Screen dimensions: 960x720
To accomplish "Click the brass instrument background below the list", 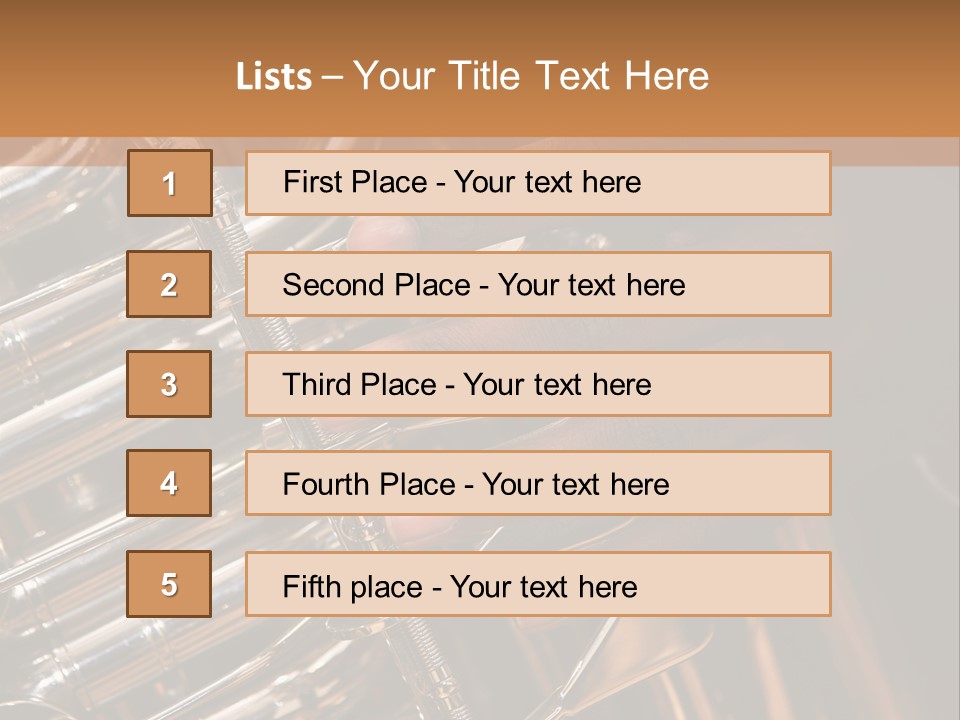I will pos(480,670).
